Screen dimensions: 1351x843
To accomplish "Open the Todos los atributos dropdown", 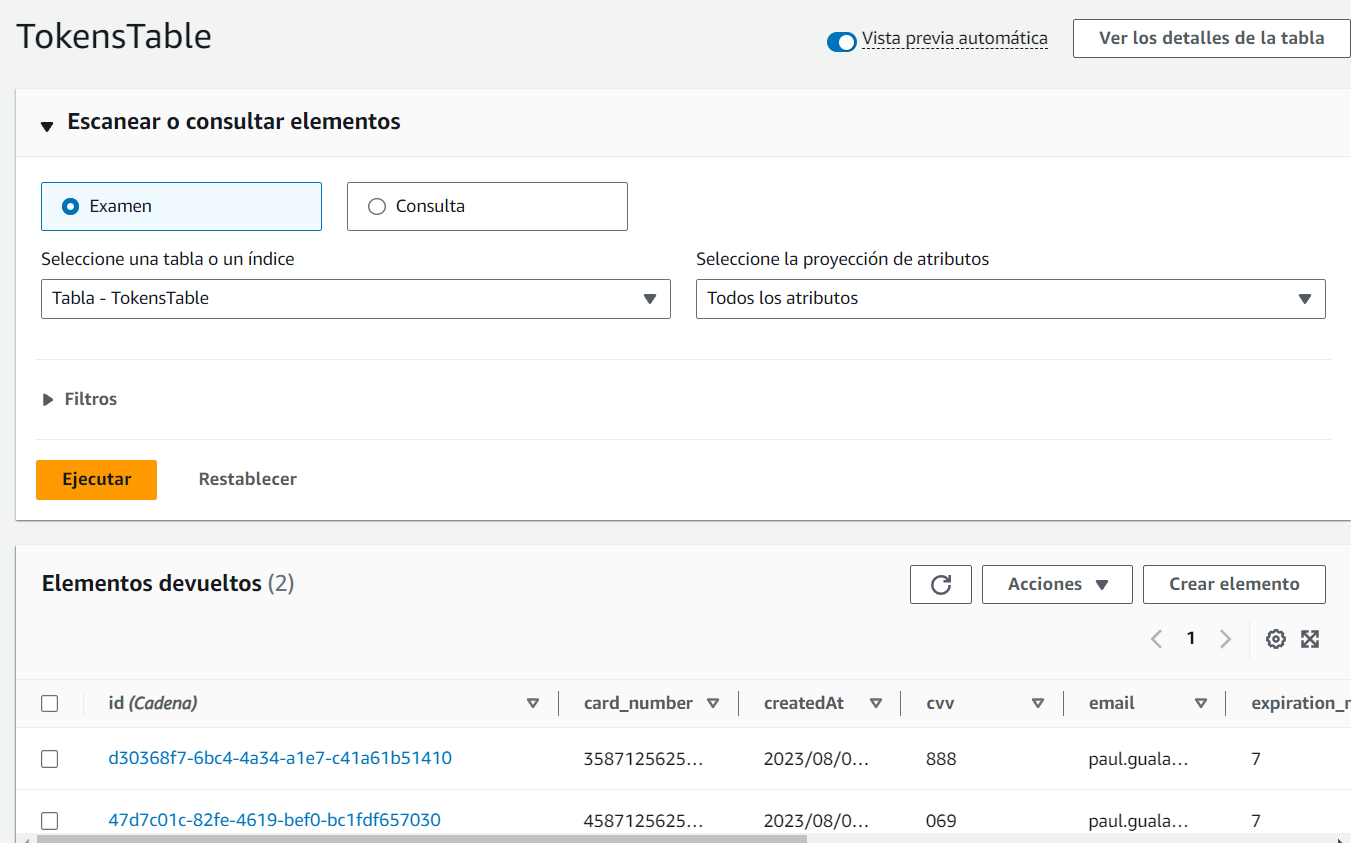I will 1305,298.
